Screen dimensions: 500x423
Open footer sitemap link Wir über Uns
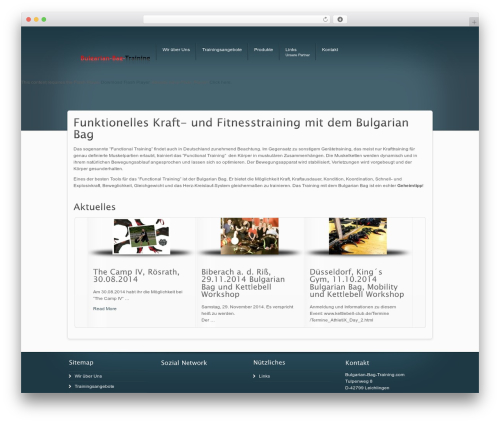pyautogui.click(x=88, y=376)
